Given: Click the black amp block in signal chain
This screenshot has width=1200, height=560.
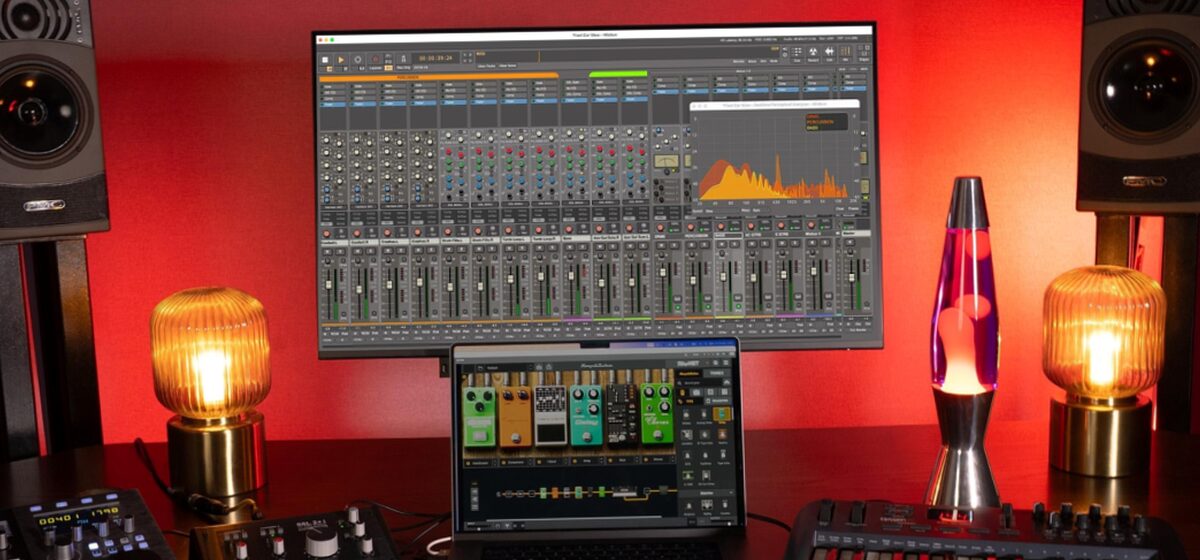Looking at the screenshot, I should click(x=625, y=491).
